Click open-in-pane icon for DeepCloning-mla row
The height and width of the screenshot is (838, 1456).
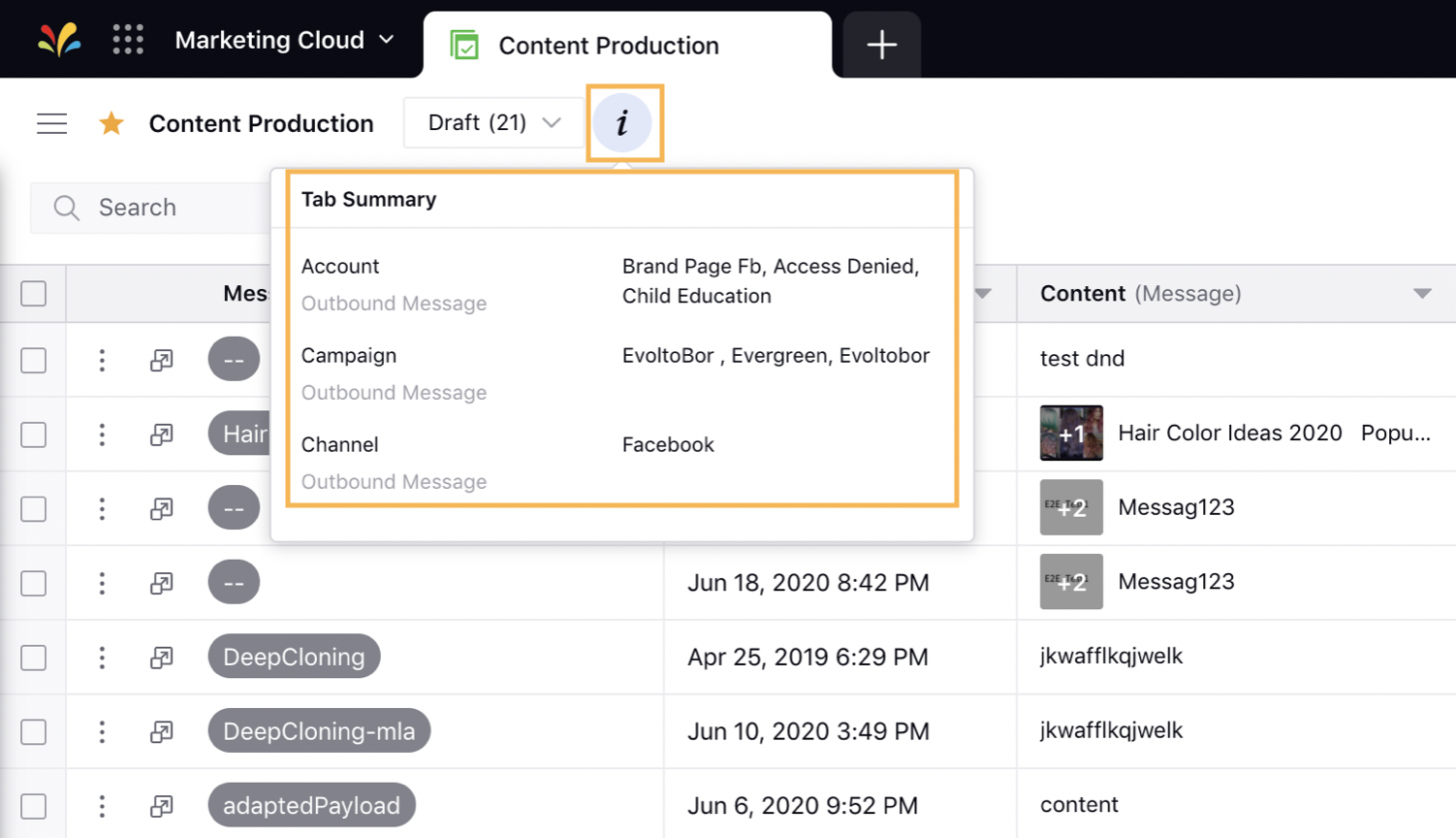coord(162,731)
